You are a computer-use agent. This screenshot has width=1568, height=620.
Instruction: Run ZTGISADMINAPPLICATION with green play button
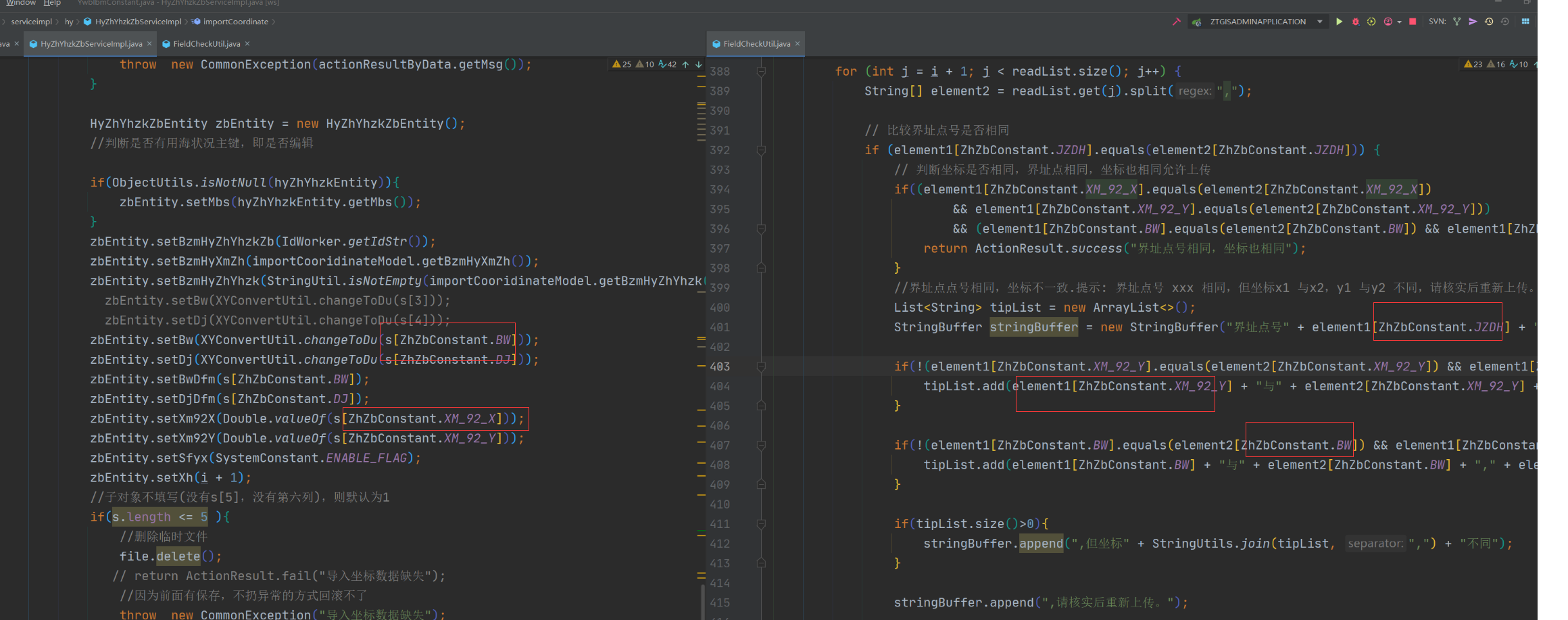click(x=1339, y=22)
